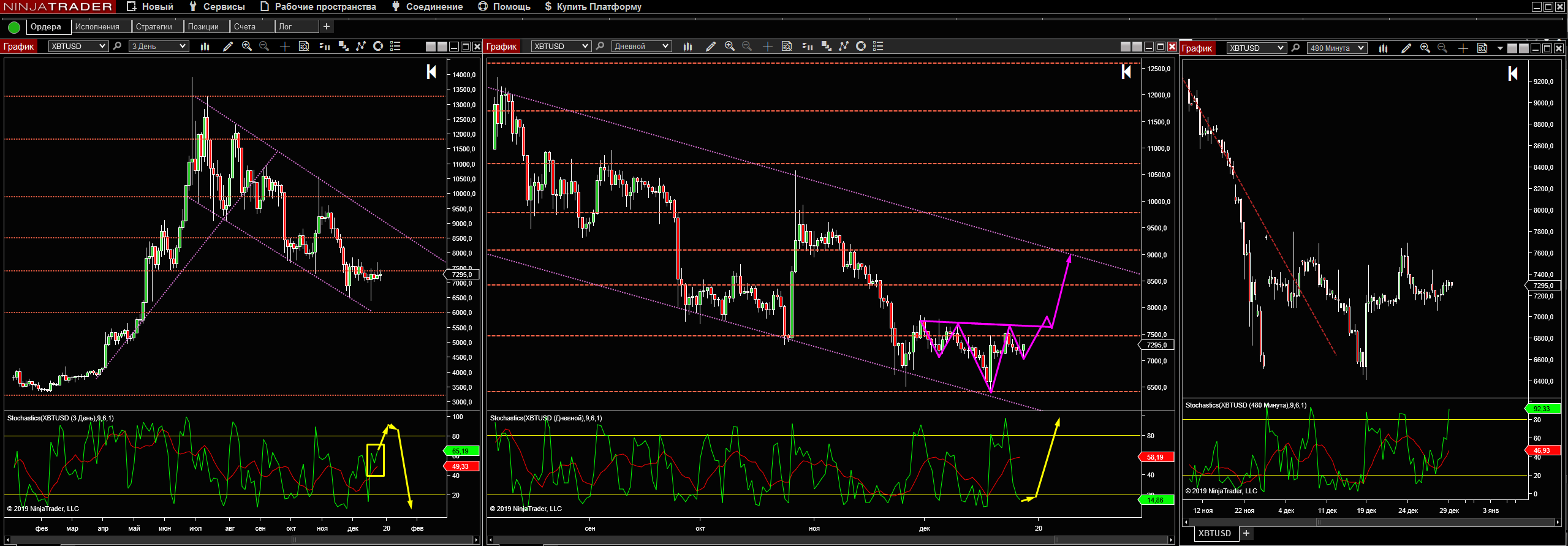The width and height of the screenshot is (1568, 546).
Task: Open the Соединение menu
Action: [x=428, y=7]
